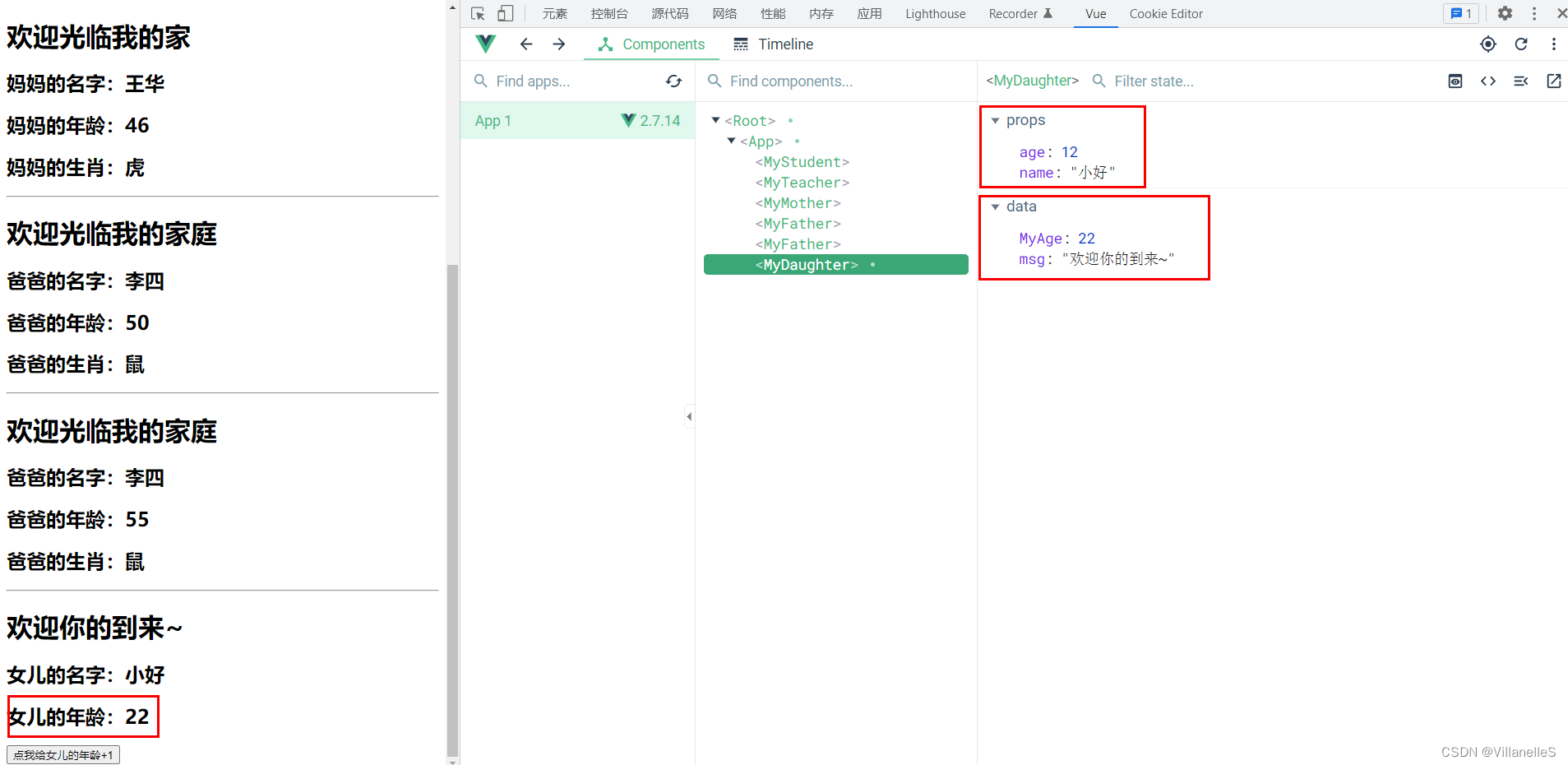Click the Vue logo in devtools toolbar
This screenshot has height=765, width=1568.
tap(486, 44)
